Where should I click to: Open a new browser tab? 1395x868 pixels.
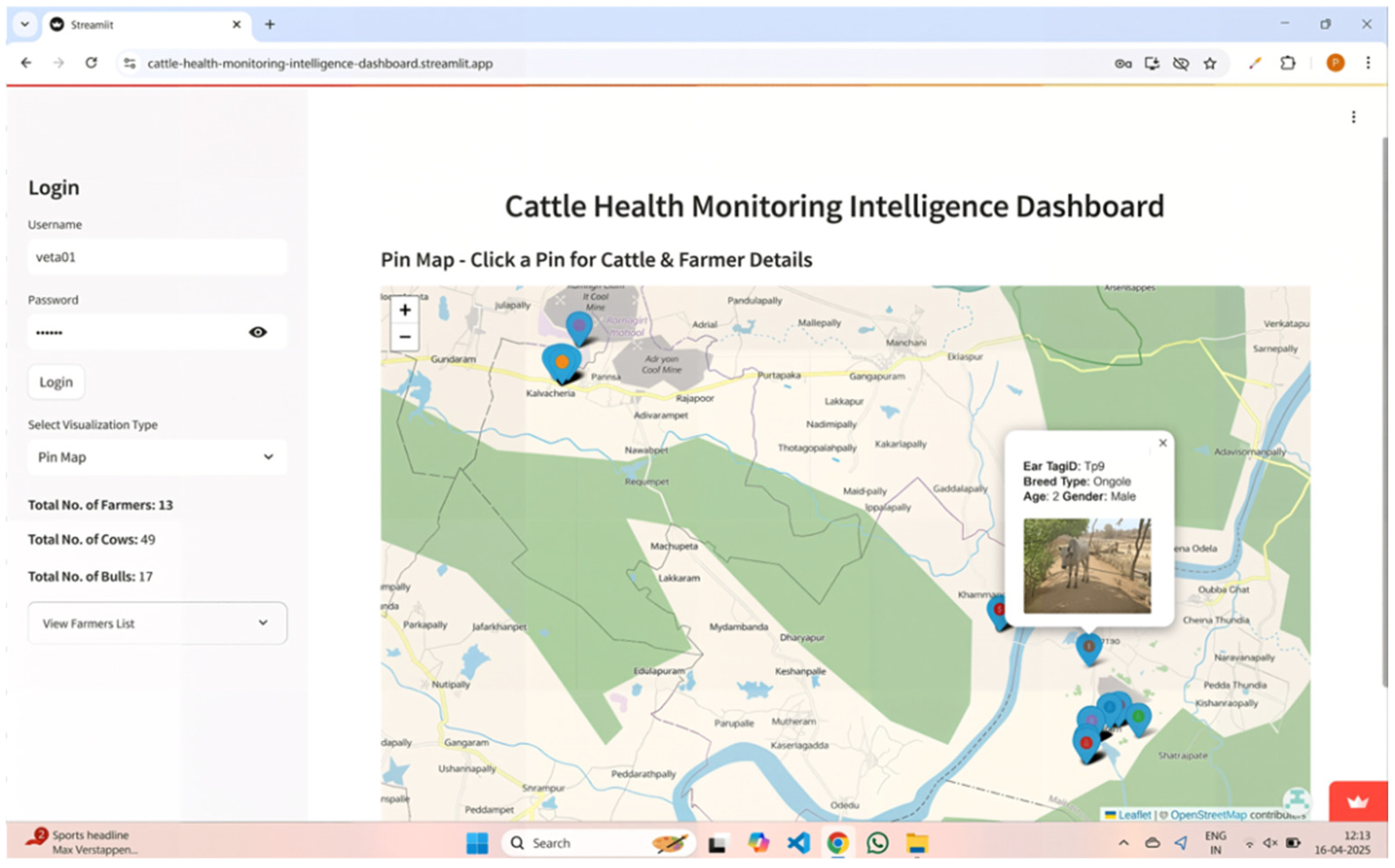pyautogui.click(x=270, y=24)
